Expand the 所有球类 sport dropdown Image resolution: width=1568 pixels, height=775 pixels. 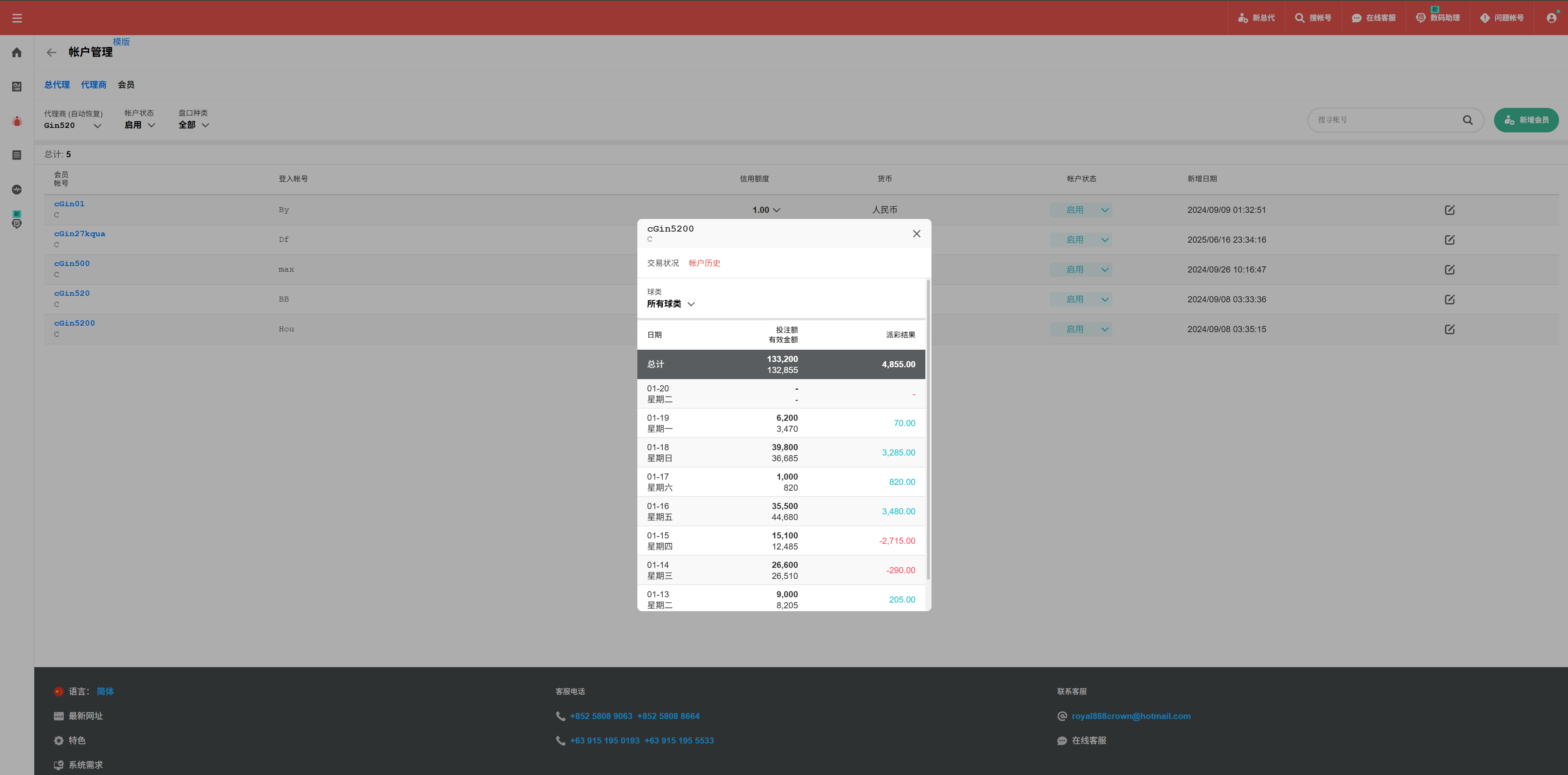coord(670,304)
